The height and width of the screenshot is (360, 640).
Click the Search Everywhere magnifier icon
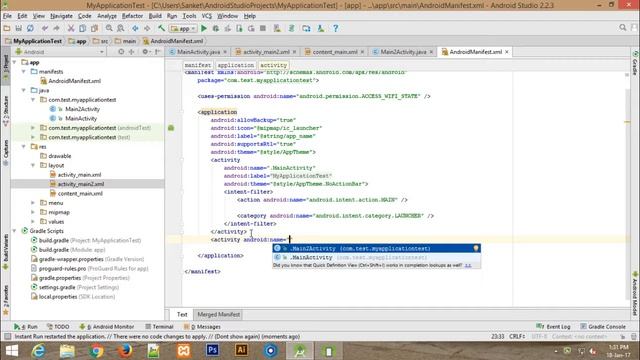(x=623, y=28)
